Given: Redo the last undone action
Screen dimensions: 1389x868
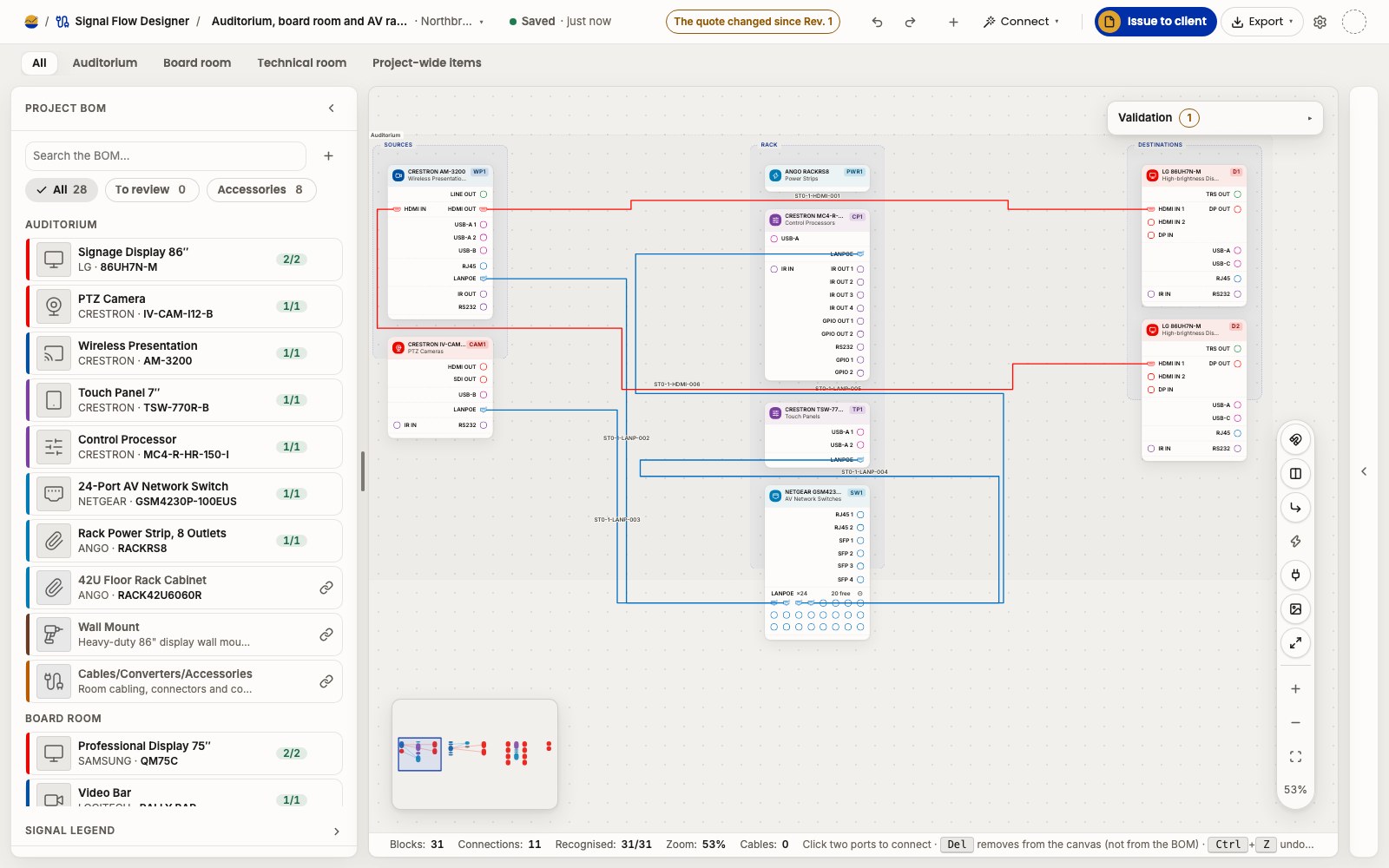Looking at the screenshot, I should tap(910, 22).
